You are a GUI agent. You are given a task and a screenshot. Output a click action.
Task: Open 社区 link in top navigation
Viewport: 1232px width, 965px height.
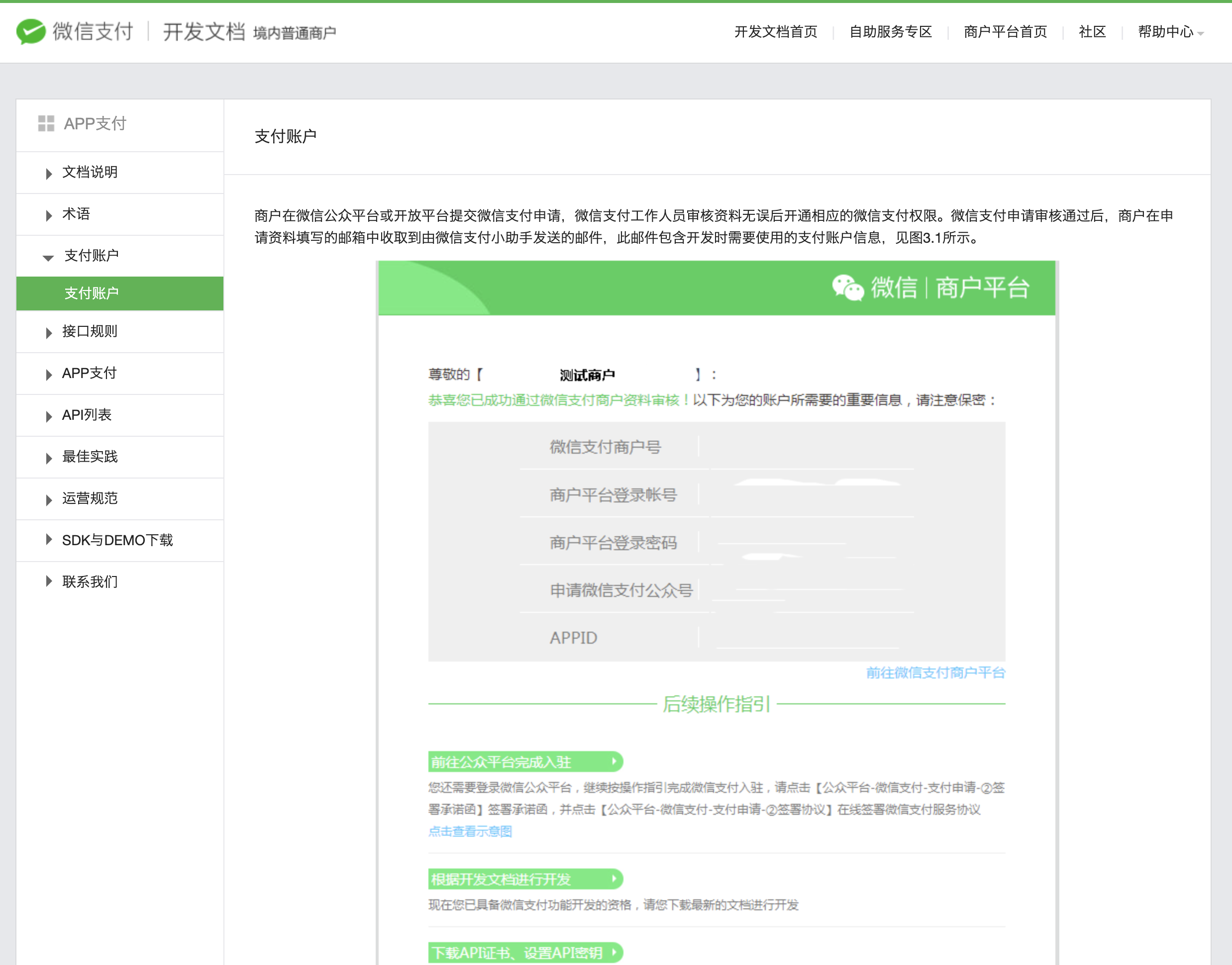(x=1092, y=32)
